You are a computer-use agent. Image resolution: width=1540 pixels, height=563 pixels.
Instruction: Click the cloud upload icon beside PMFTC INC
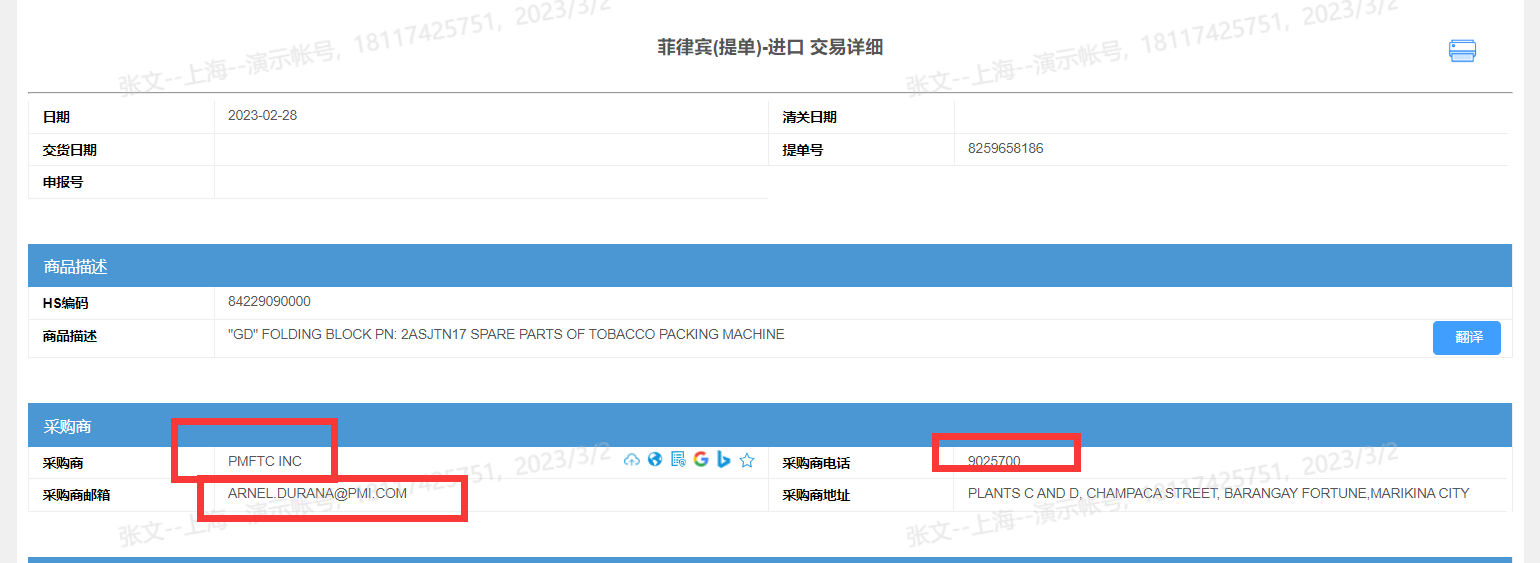coord(631,460)
